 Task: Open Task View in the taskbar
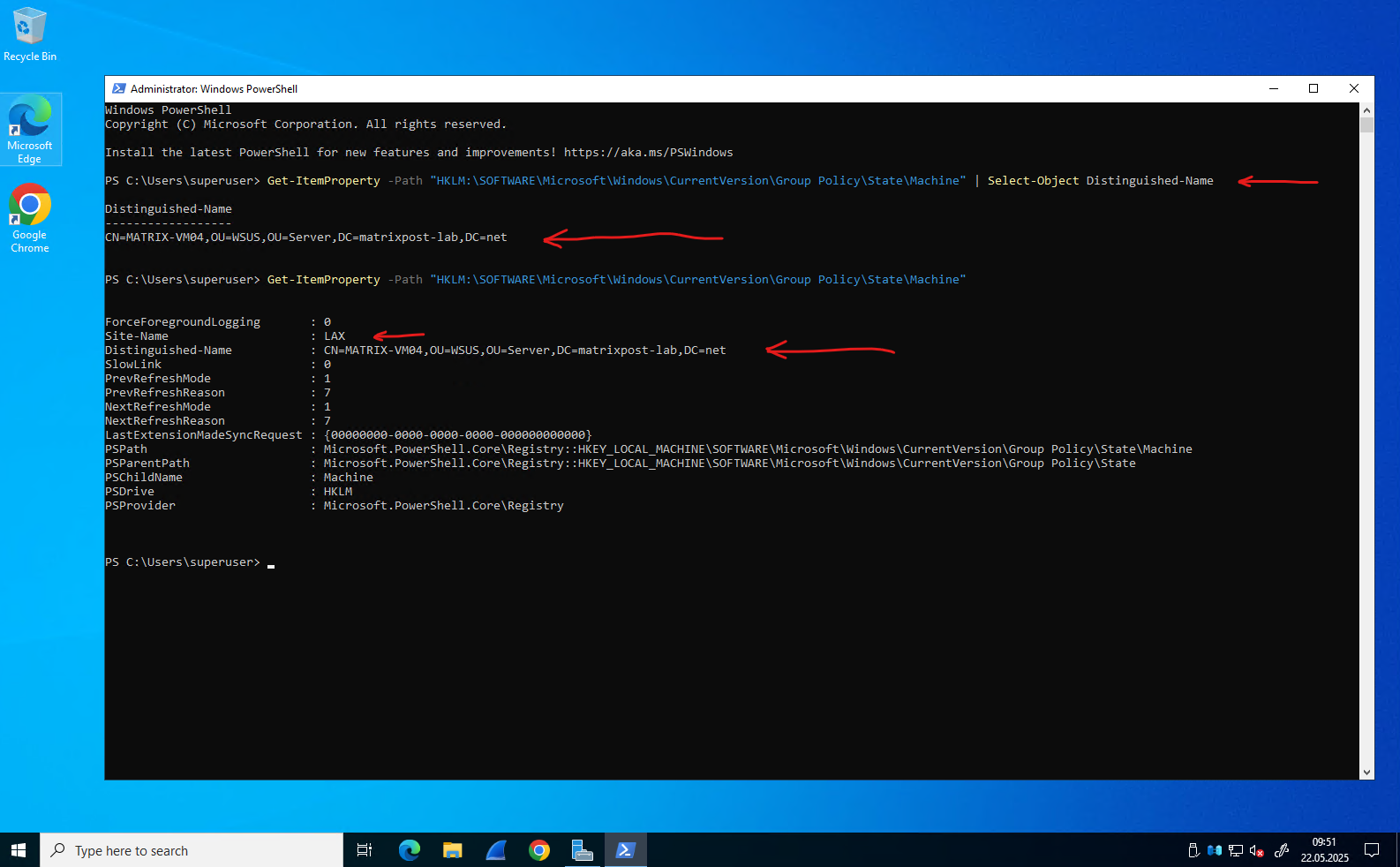(364, 850)
